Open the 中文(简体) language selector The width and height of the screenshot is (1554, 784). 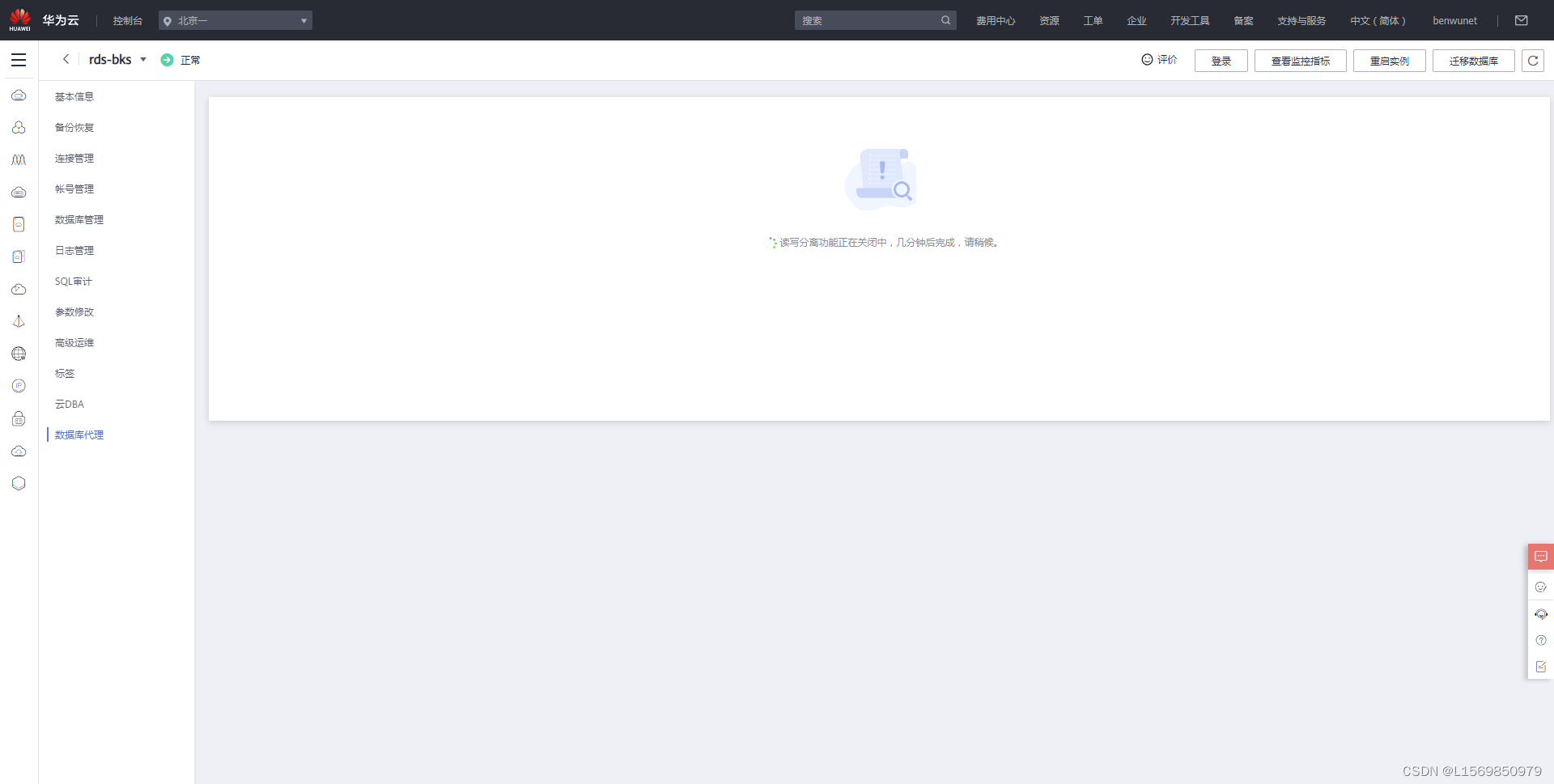1378,21
